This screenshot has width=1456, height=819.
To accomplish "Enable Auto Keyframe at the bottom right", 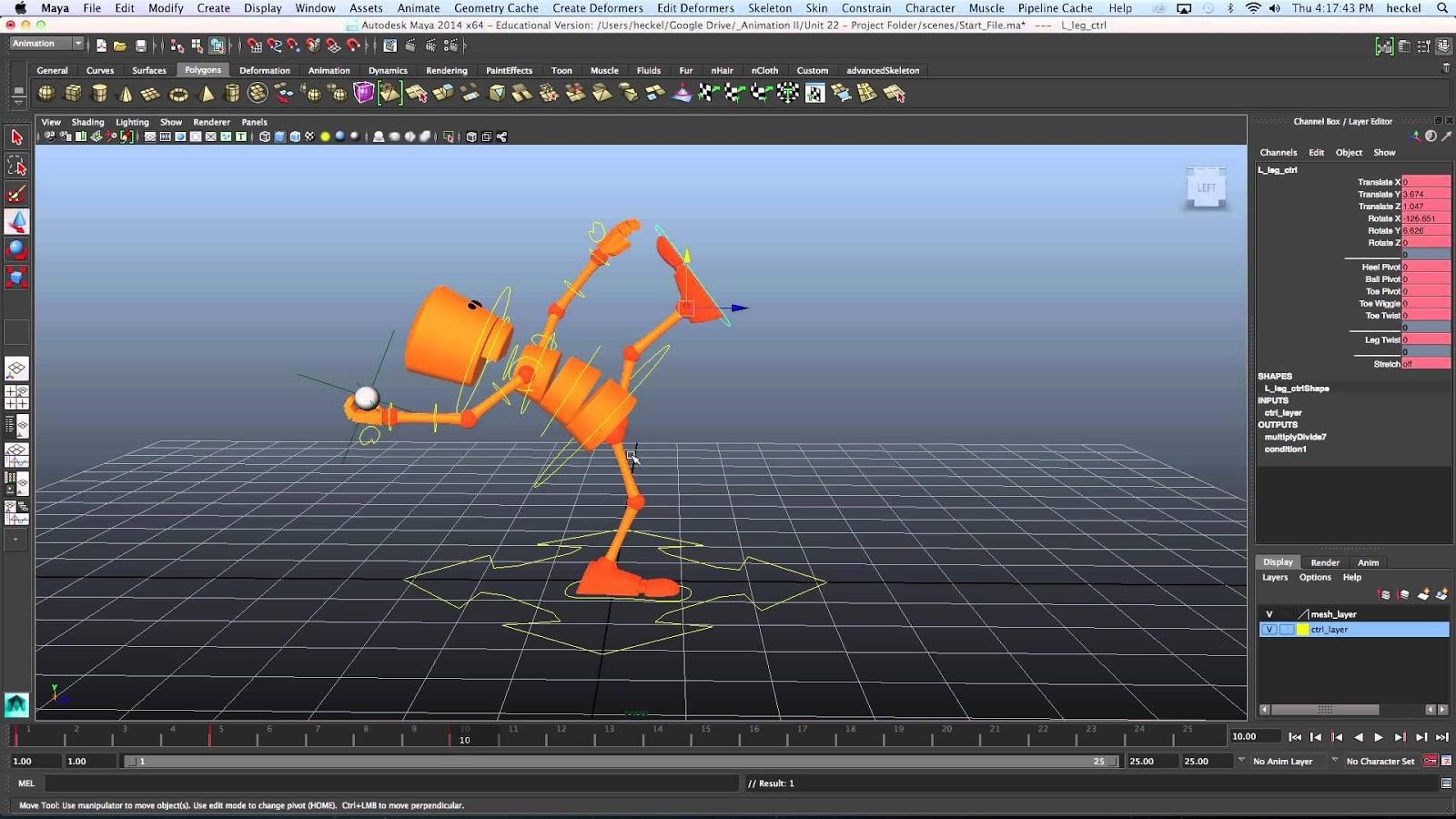I will (1431, 761).
